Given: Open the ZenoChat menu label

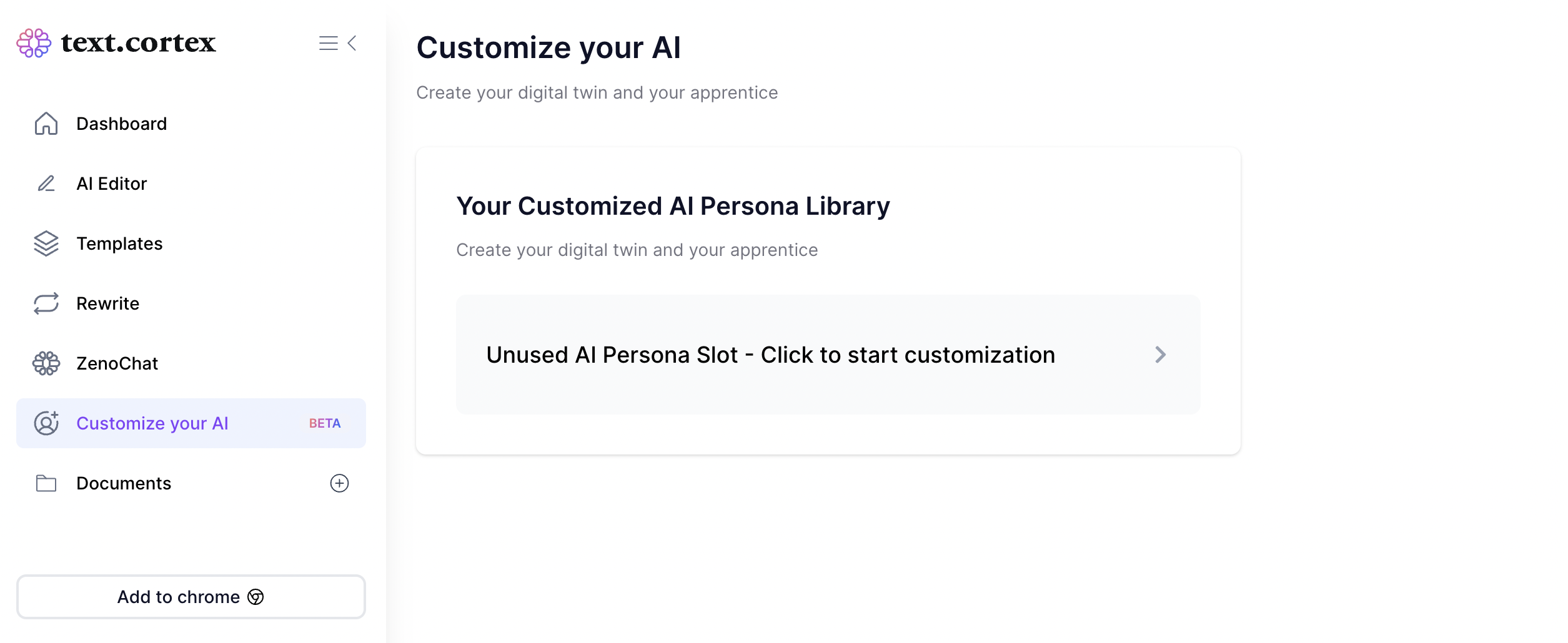Looking at the screenshot, I should pos(117,363).
